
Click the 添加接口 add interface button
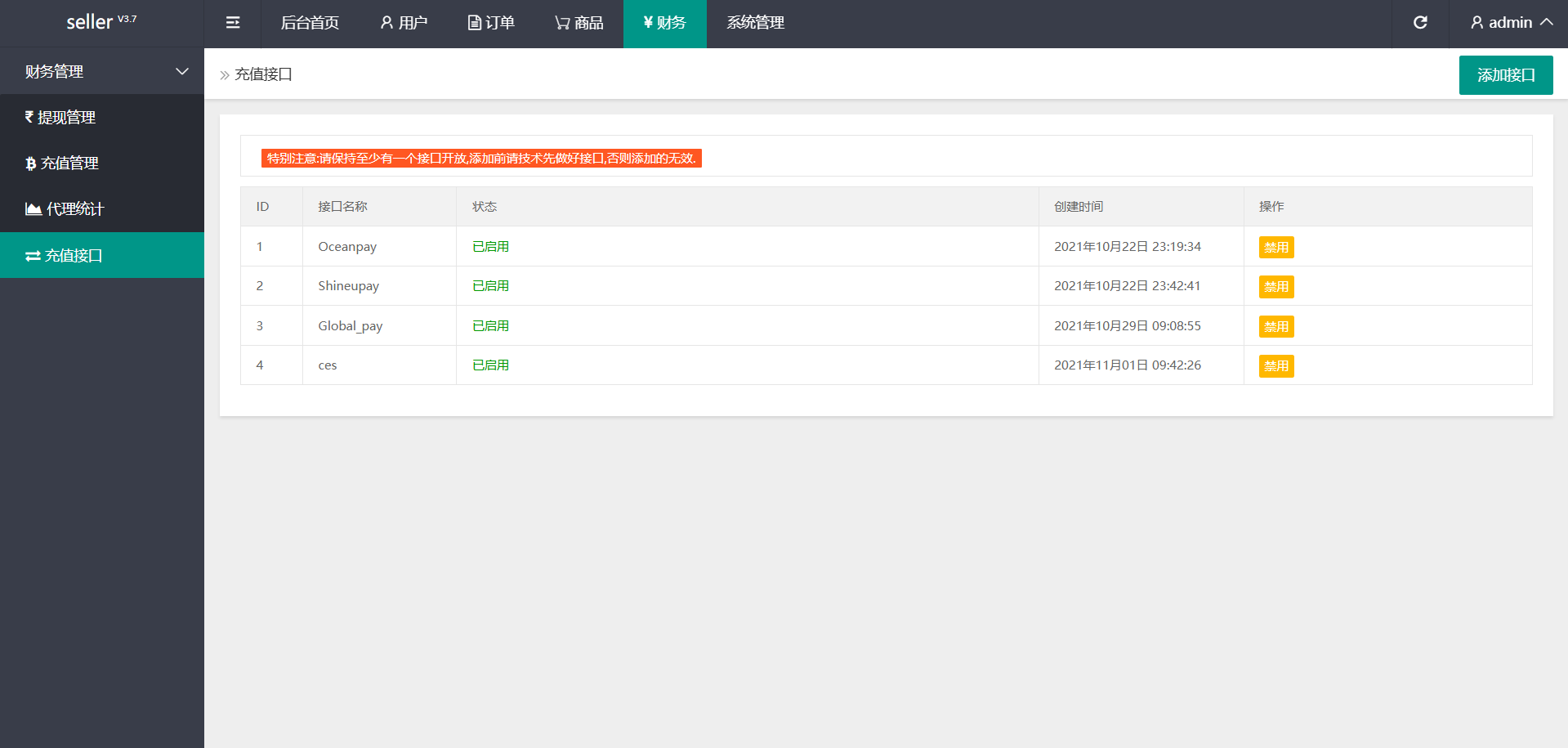point(1505,75)
